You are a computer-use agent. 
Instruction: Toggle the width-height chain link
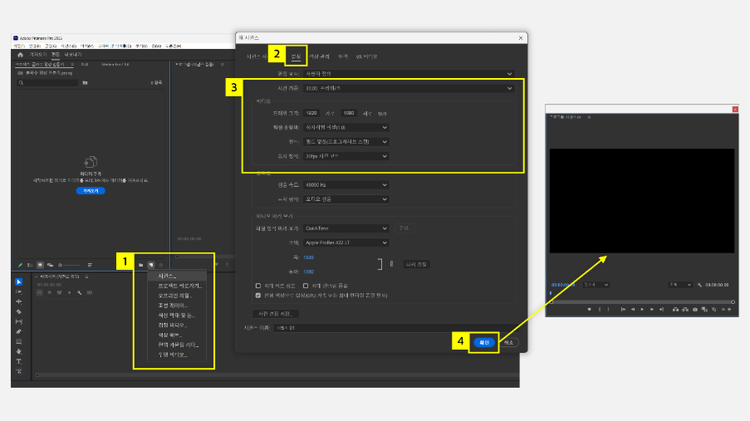coord(391,264)
